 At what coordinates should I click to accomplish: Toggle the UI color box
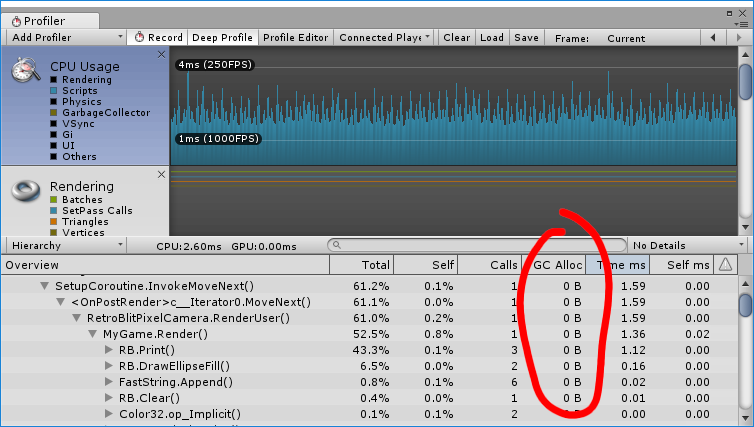click(53, 145)
